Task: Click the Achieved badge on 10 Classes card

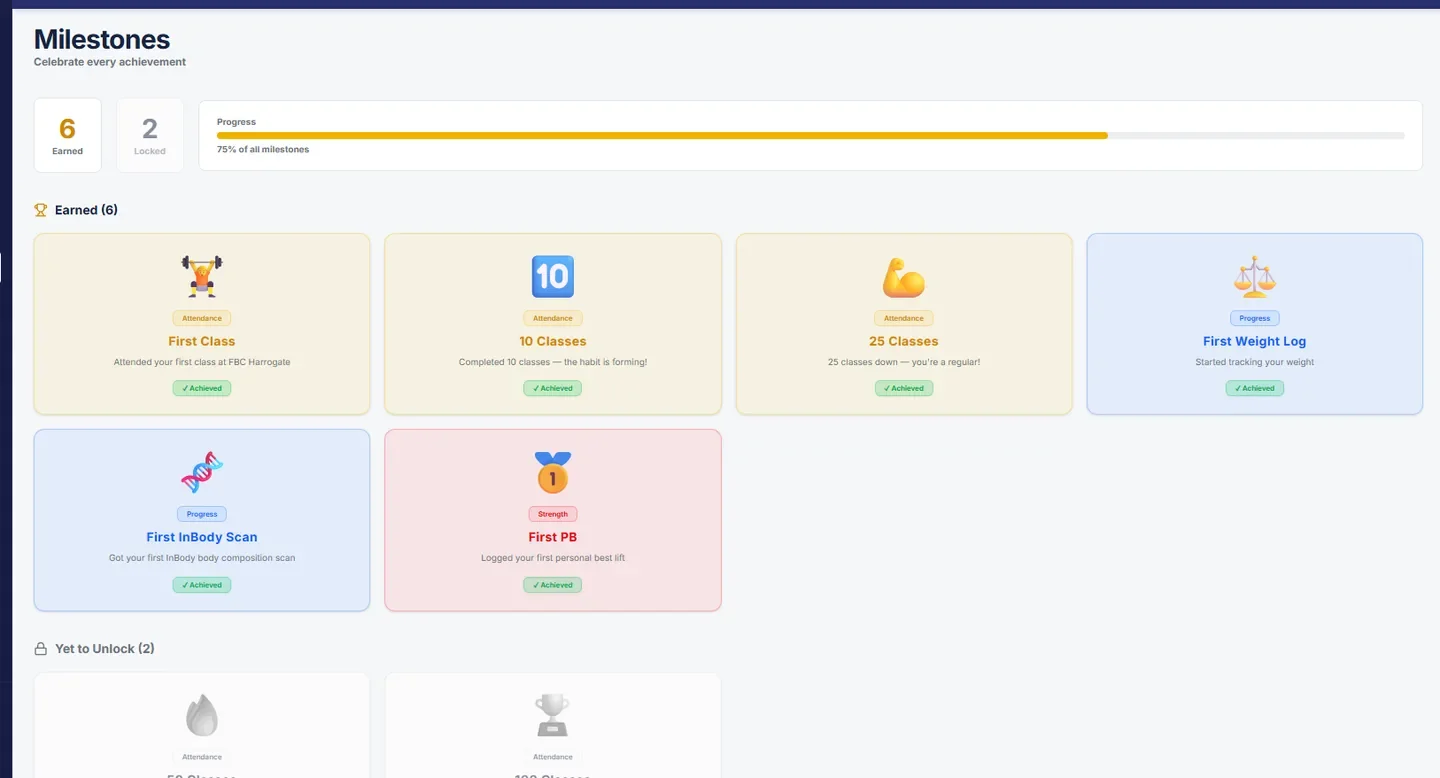Action: pos(553,388)
